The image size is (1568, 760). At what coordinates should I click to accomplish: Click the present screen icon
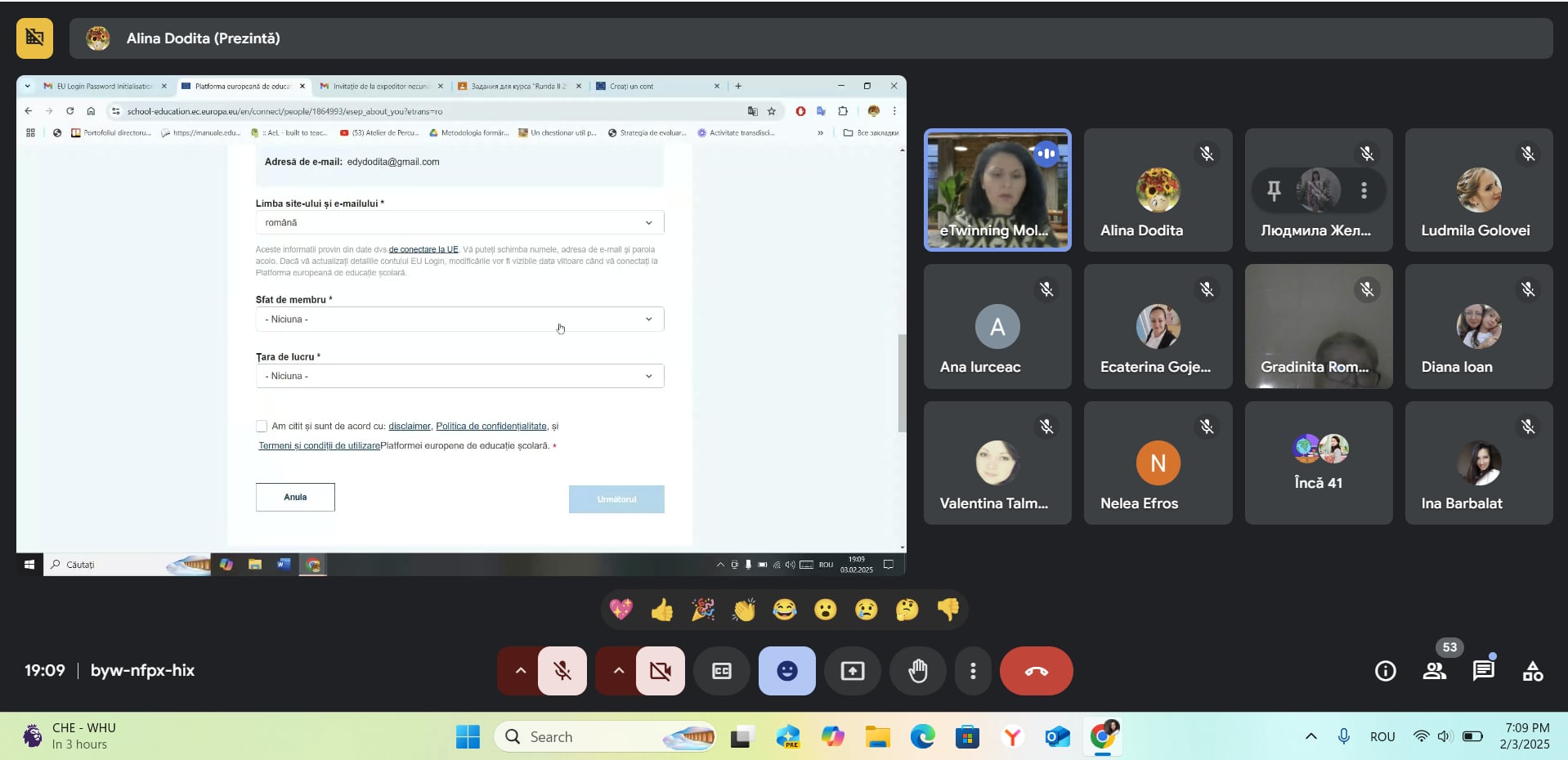click(x=852, y=671)
